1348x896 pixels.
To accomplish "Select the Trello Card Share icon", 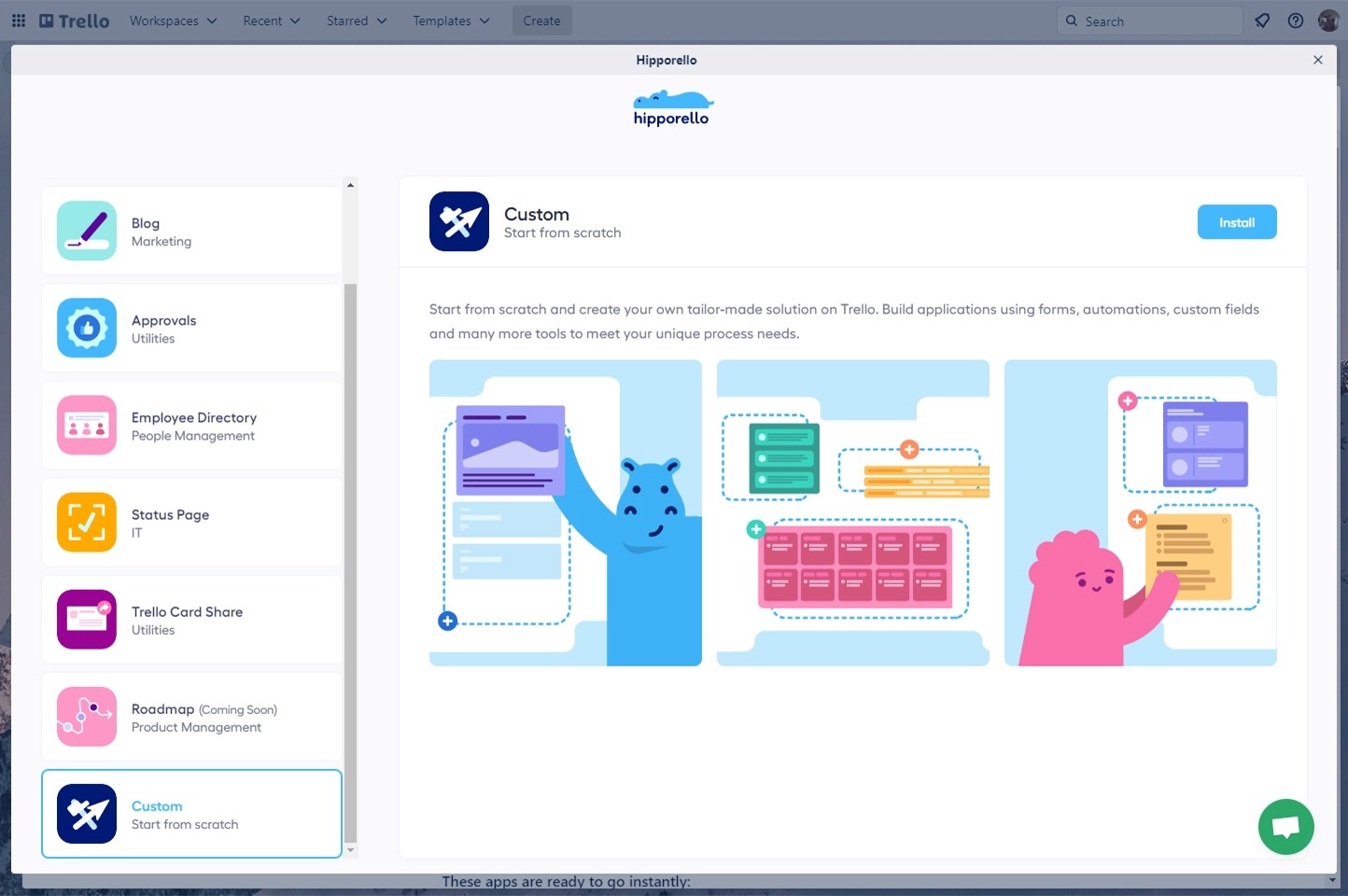I will (87, 619).
